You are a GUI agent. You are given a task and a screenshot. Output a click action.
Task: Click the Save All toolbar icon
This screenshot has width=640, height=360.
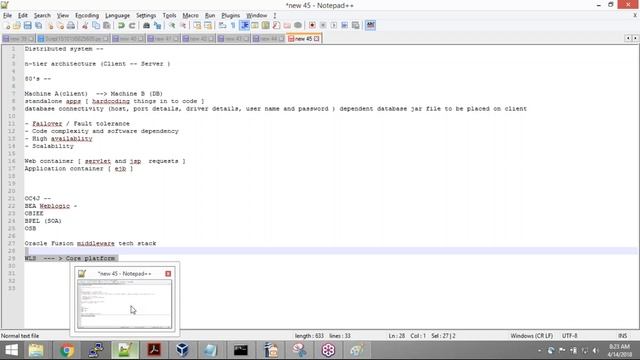coord(38,25)
